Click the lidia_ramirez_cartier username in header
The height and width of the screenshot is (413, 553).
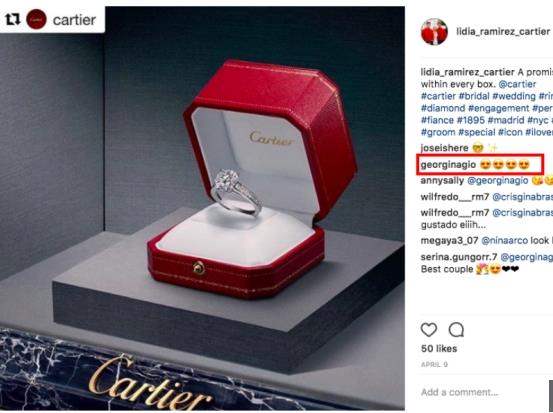pyautogui.click(x=503, y=31)
